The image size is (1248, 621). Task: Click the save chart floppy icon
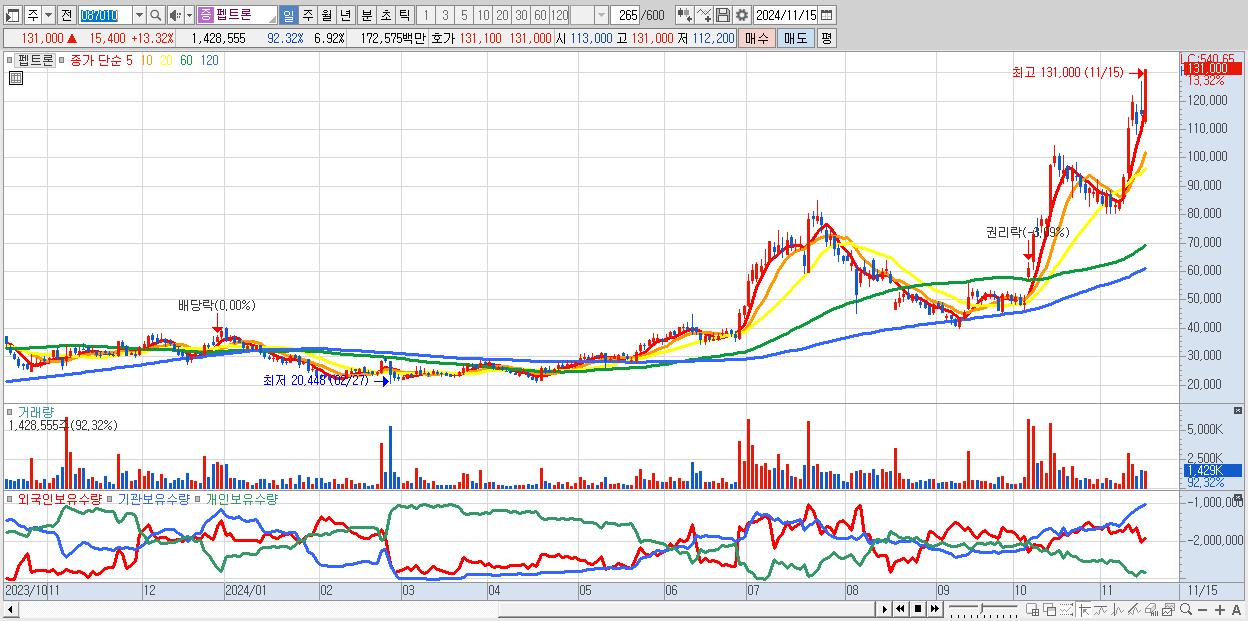coord(723,15)
